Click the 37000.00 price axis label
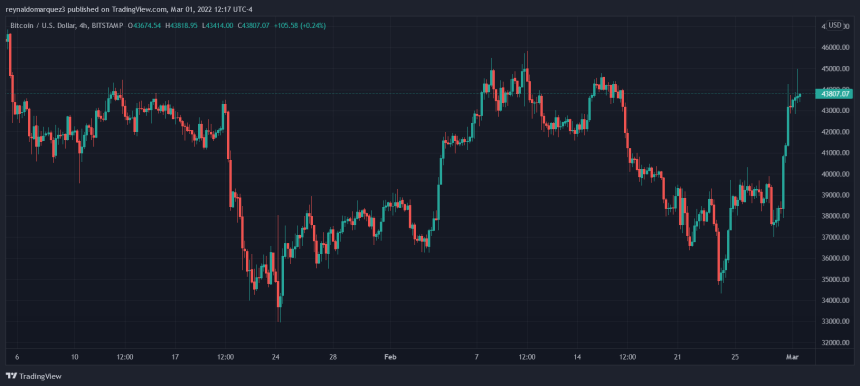This screenshot has height=386, width=860. (x=836, y=237)
